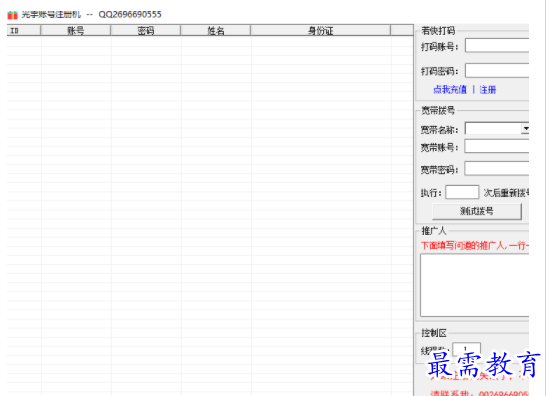Viewport: 549px width, 396px height.
Task: Sort by the 账号 column header
Action: 76,31
